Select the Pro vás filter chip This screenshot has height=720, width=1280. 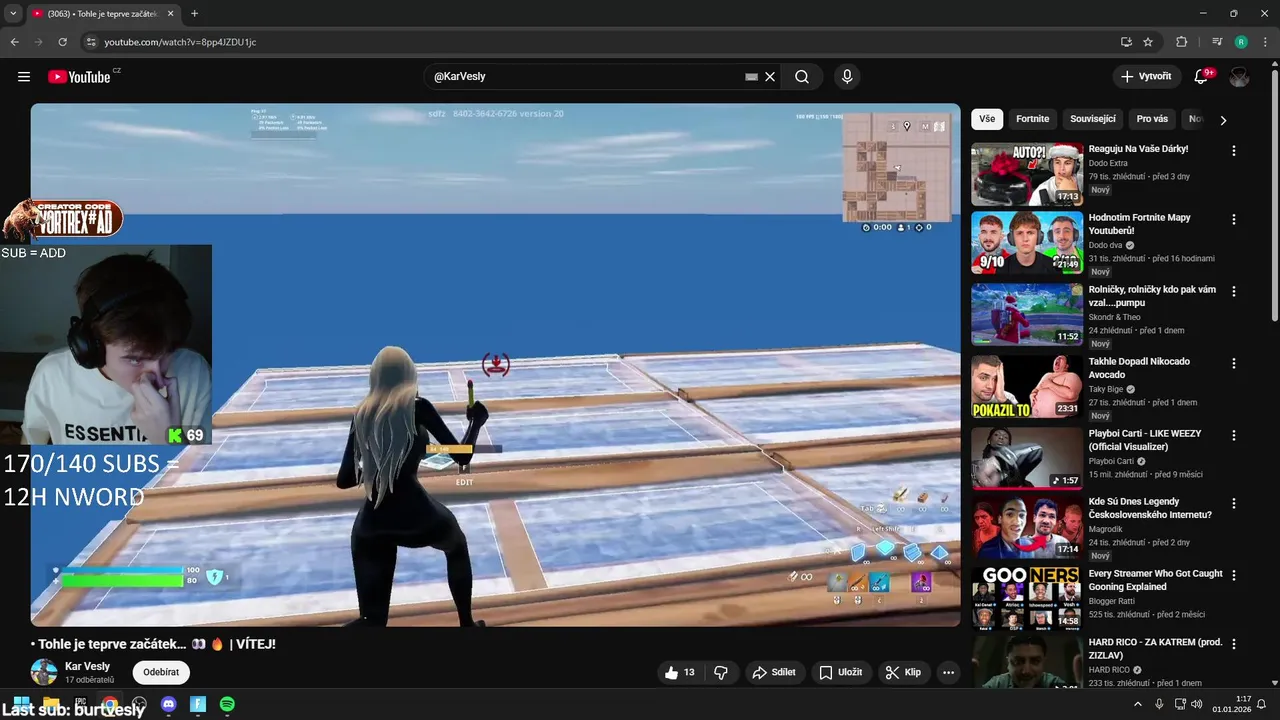(x=1152, y=119)
